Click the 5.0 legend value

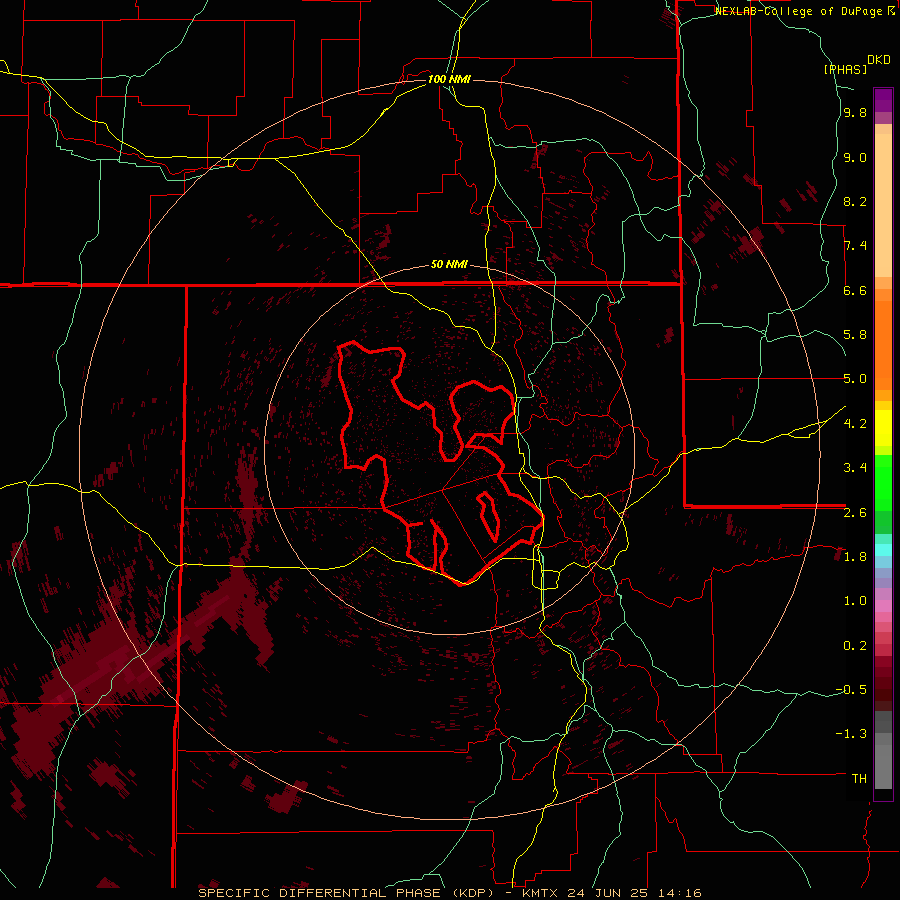[x=855, y=379]
